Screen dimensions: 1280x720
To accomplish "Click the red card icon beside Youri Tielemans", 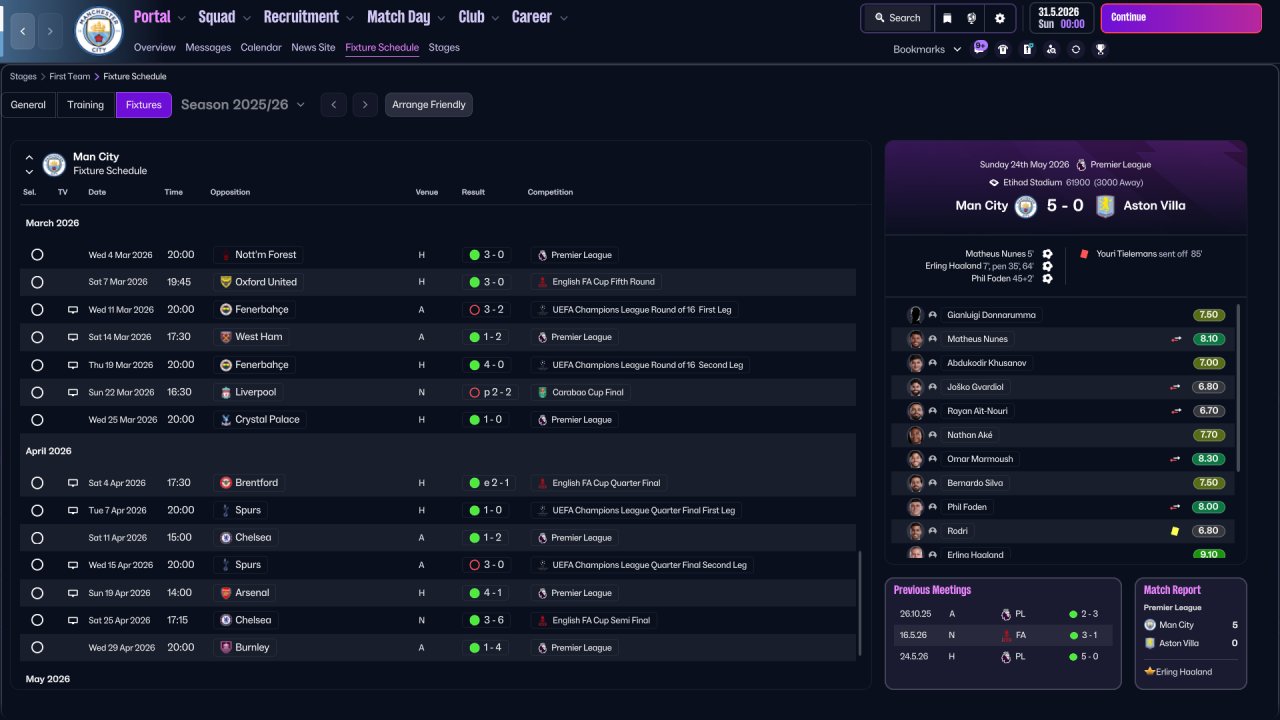I will point(1084,254).
